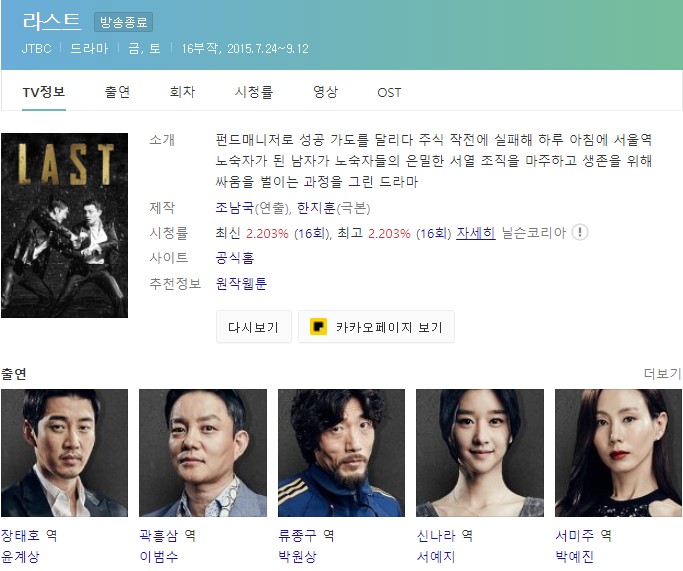683x571 pixels.
Task: Click 자세히 ratings detail link
Action: coord(476,233)
